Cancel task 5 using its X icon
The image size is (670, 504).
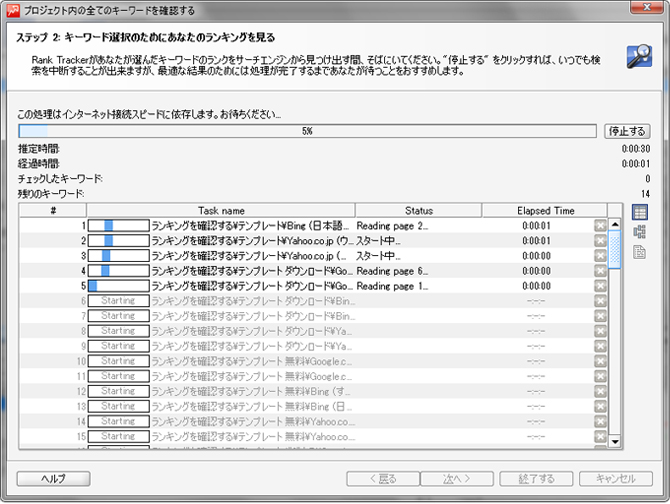coord(600,286)
